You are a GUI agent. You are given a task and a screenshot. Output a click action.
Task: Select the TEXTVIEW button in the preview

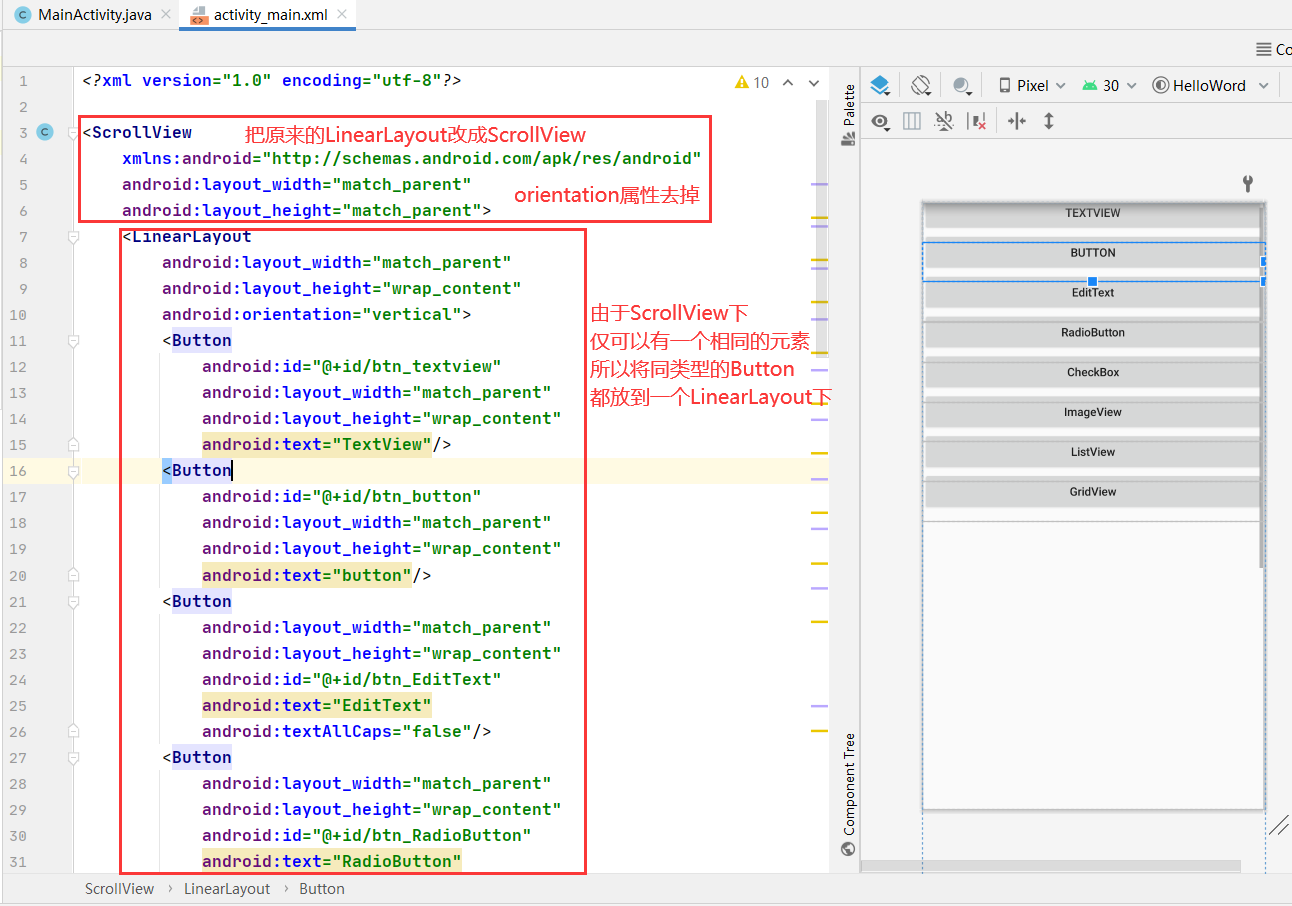pos(1092,216)
